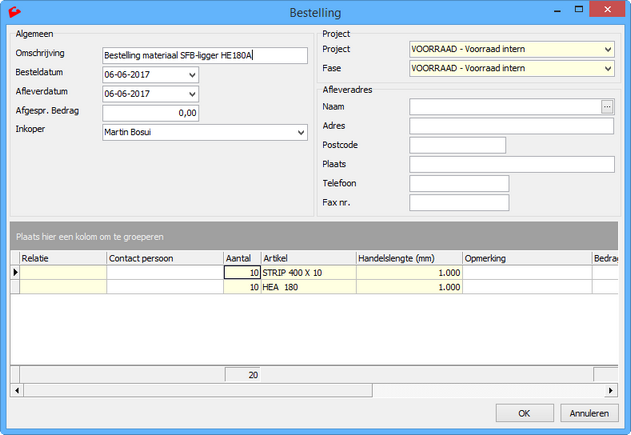The height and width of the screenshot is (435, 631).
Task: Click Opmerking cell of STRIP row
Action: click(x=527, y=273)
